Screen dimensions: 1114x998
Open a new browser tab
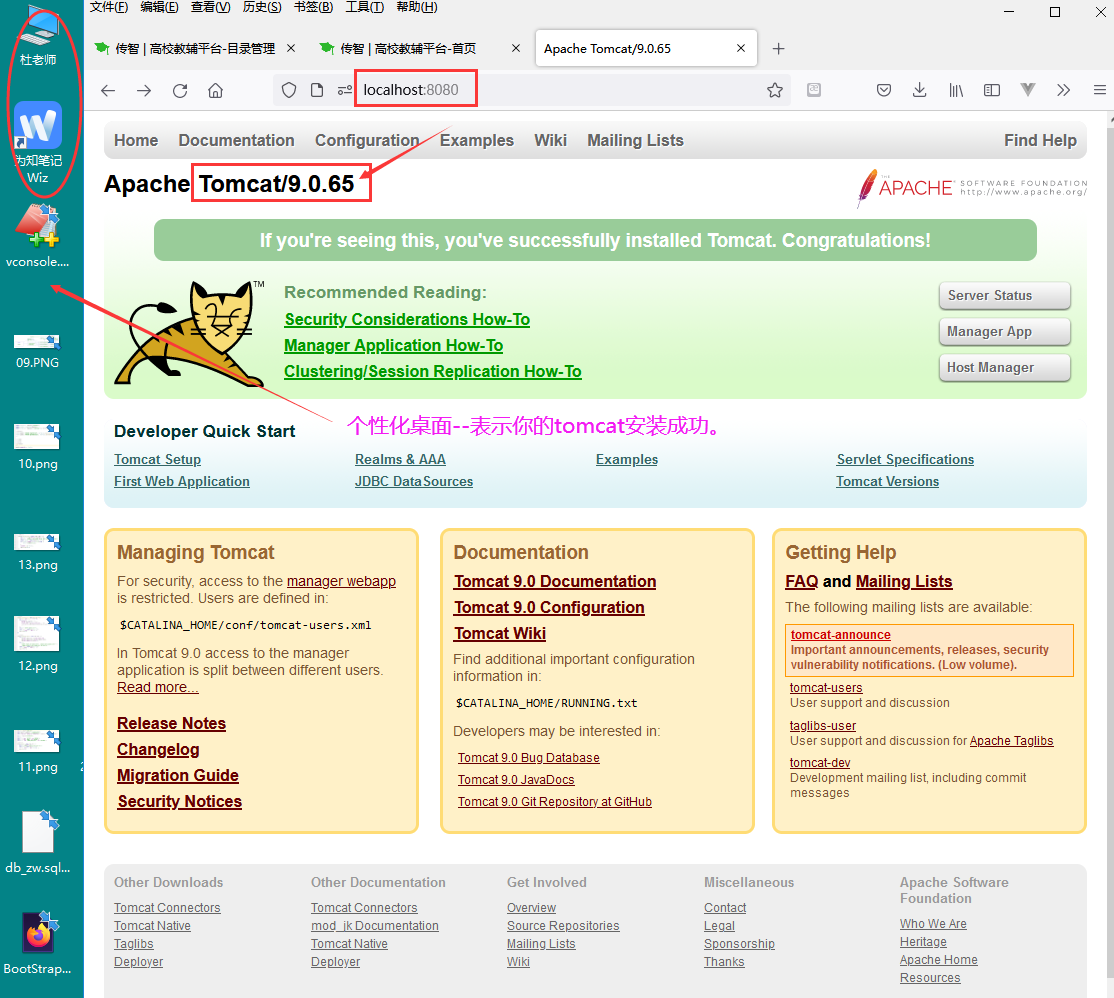[779, 48]
